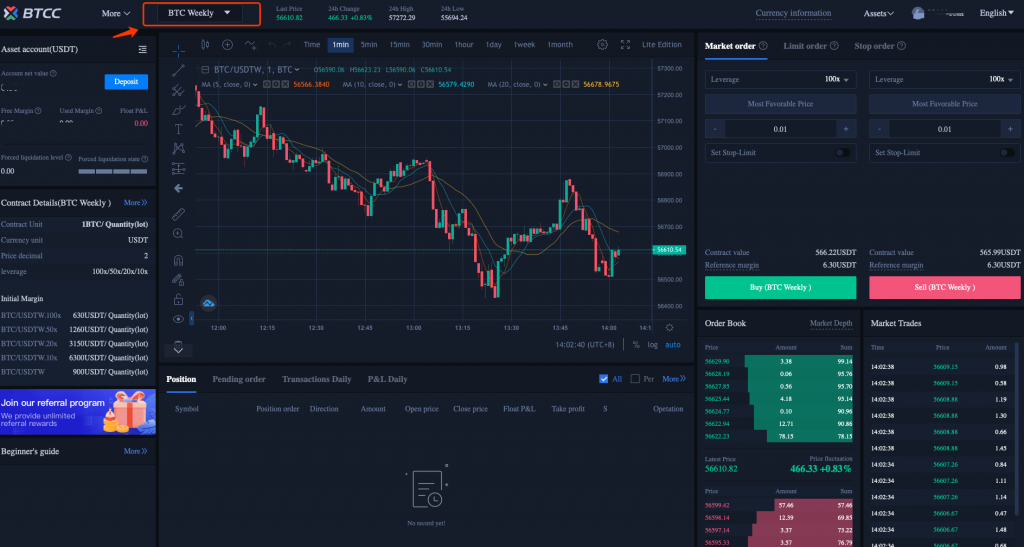Open the Pending order tab
Viewport: 1024px width, 547px height.
tap(238, 379)
